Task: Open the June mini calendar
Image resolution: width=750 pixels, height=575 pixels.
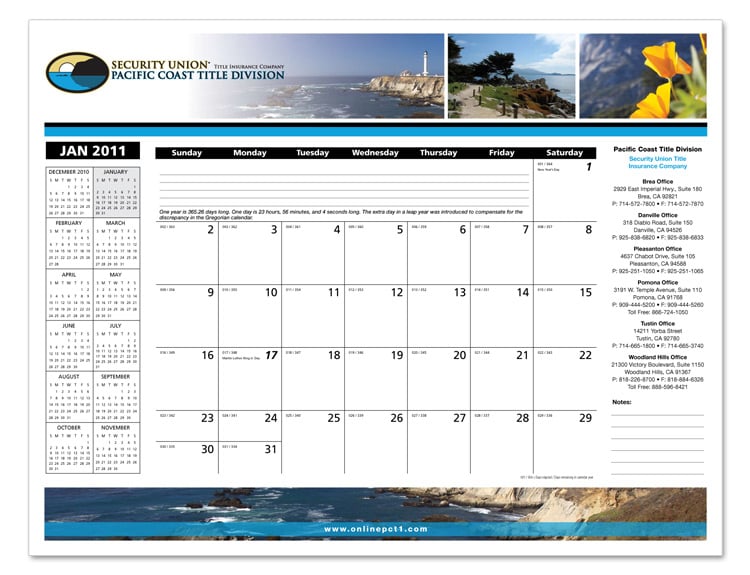Action: (69, 346)
